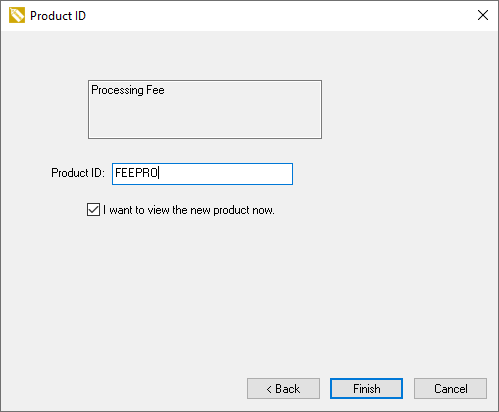Click empty lower part of description box
The width and height of the screenshot is (499, 412).
205,120
